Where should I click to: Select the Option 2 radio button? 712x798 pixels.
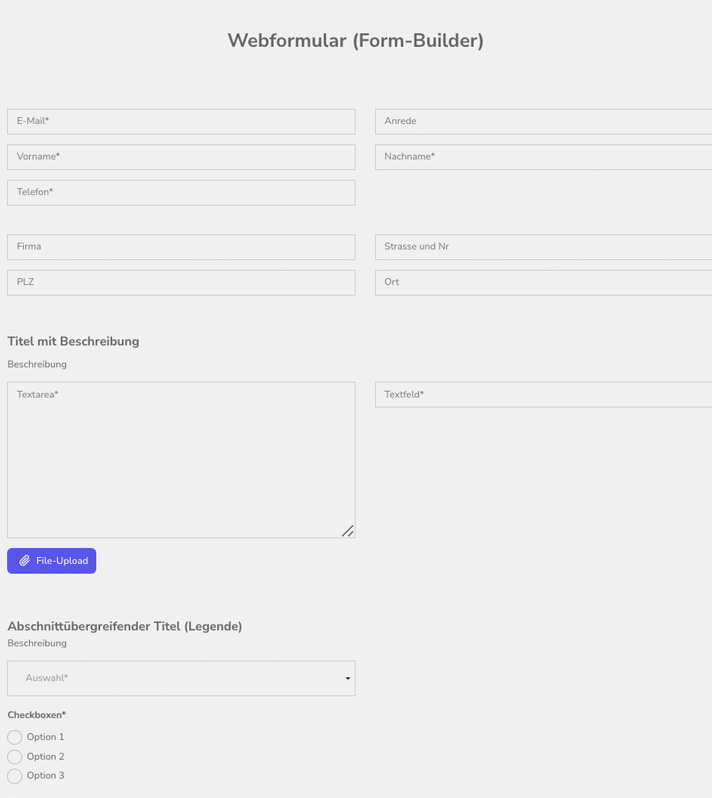15,757
